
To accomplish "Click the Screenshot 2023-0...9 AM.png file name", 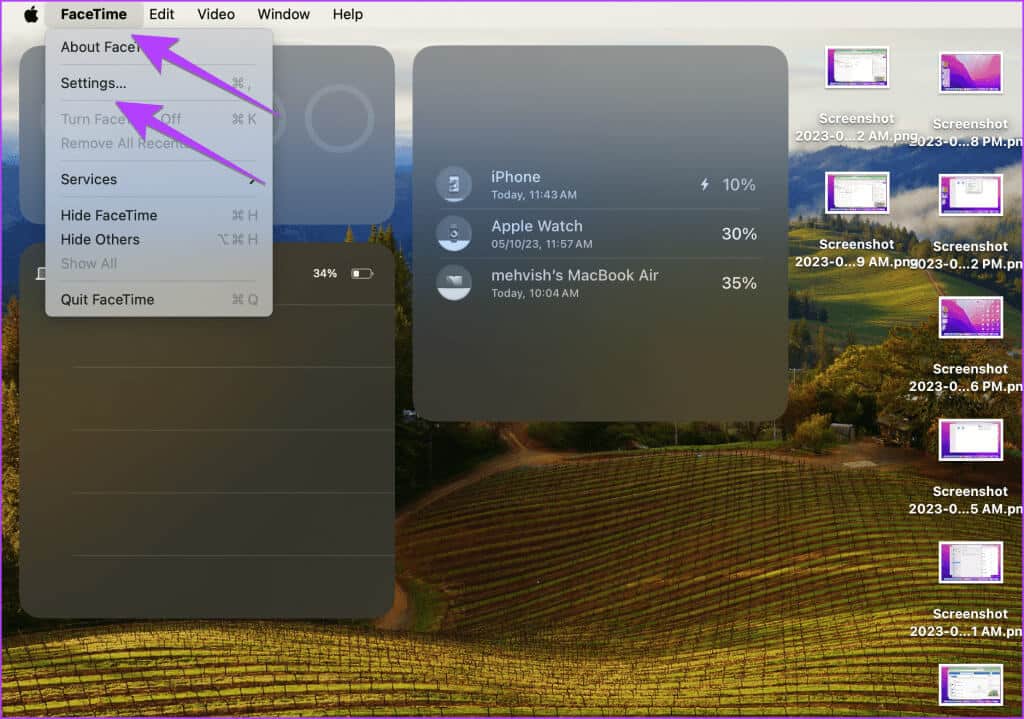I will tap(857, 253).
